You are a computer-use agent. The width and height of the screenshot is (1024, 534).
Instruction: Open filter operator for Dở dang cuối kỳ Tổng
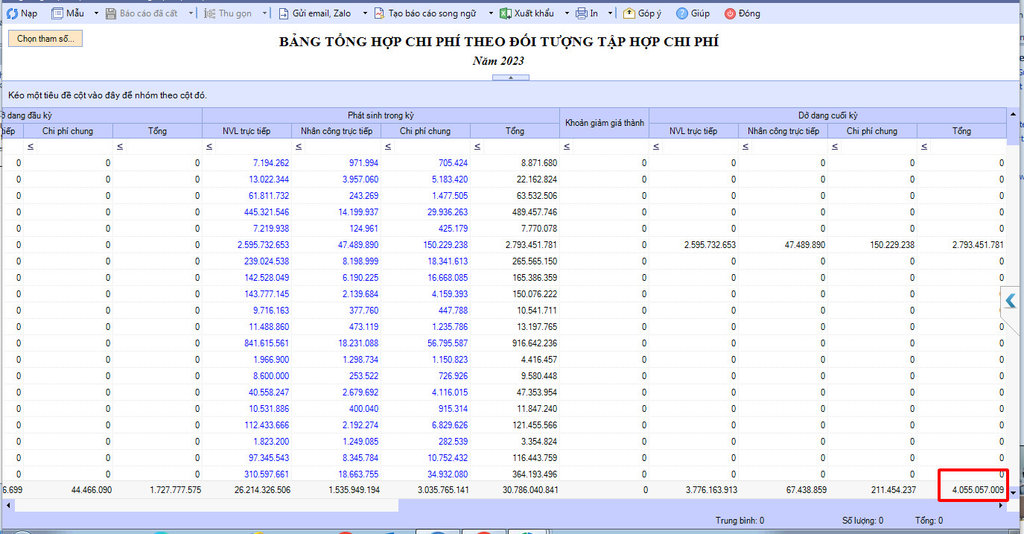coord(924,147)
